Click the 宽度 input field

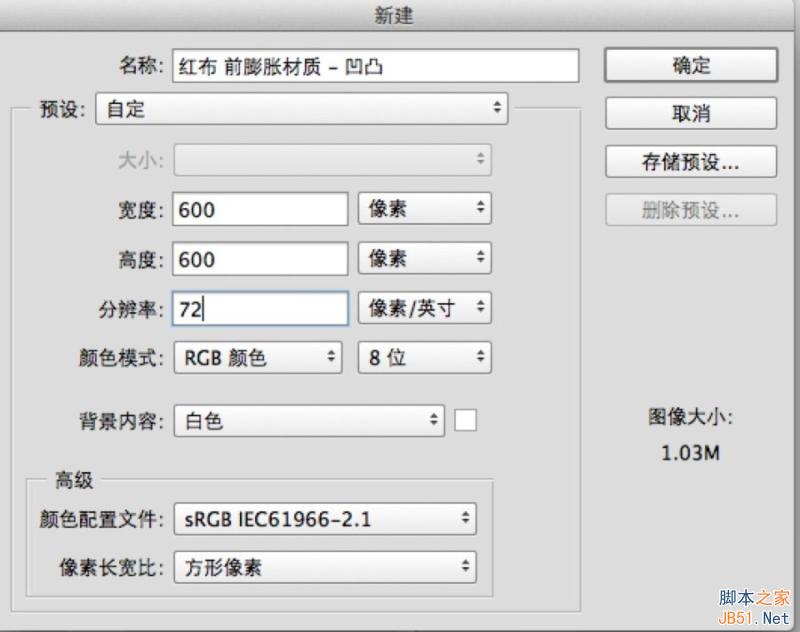260,209
